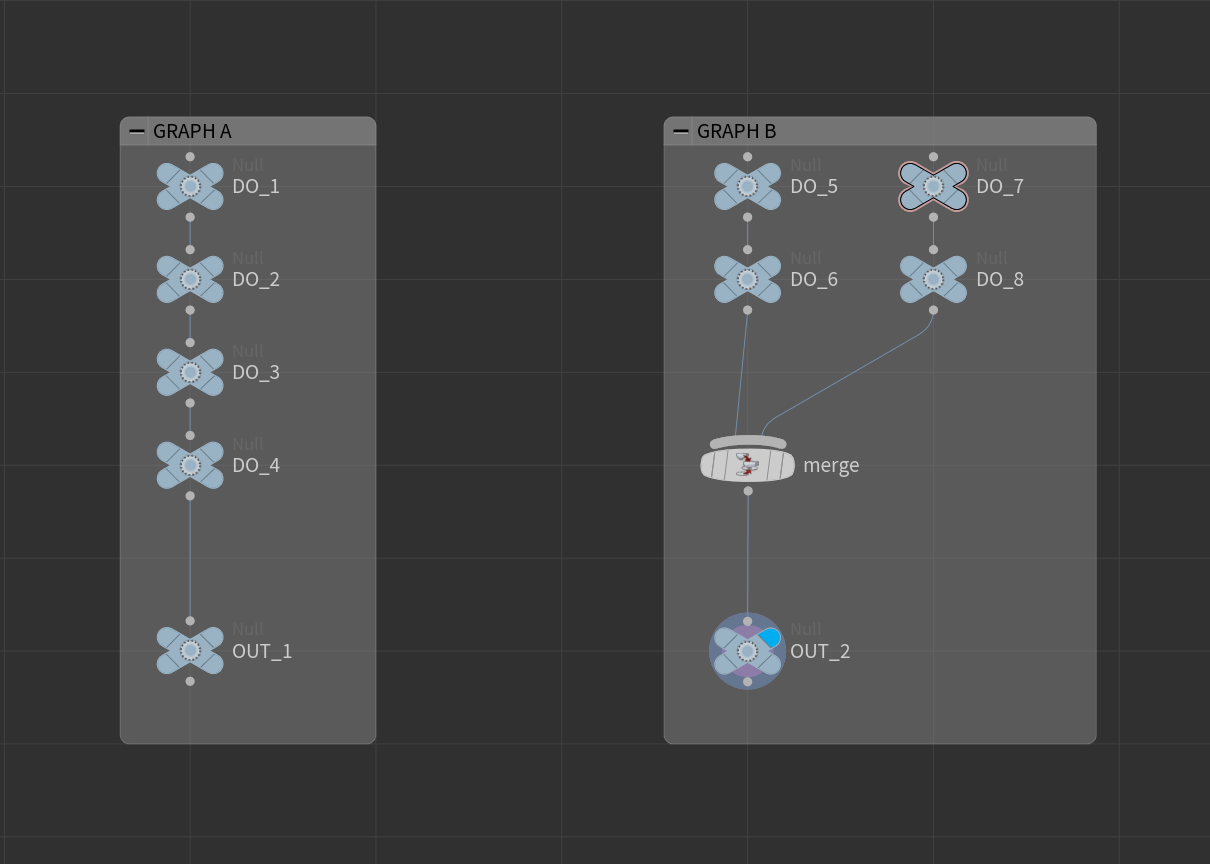The image size is (1210, 864).
Task: Click the DO_4 node icon
Action: [189, 465]
